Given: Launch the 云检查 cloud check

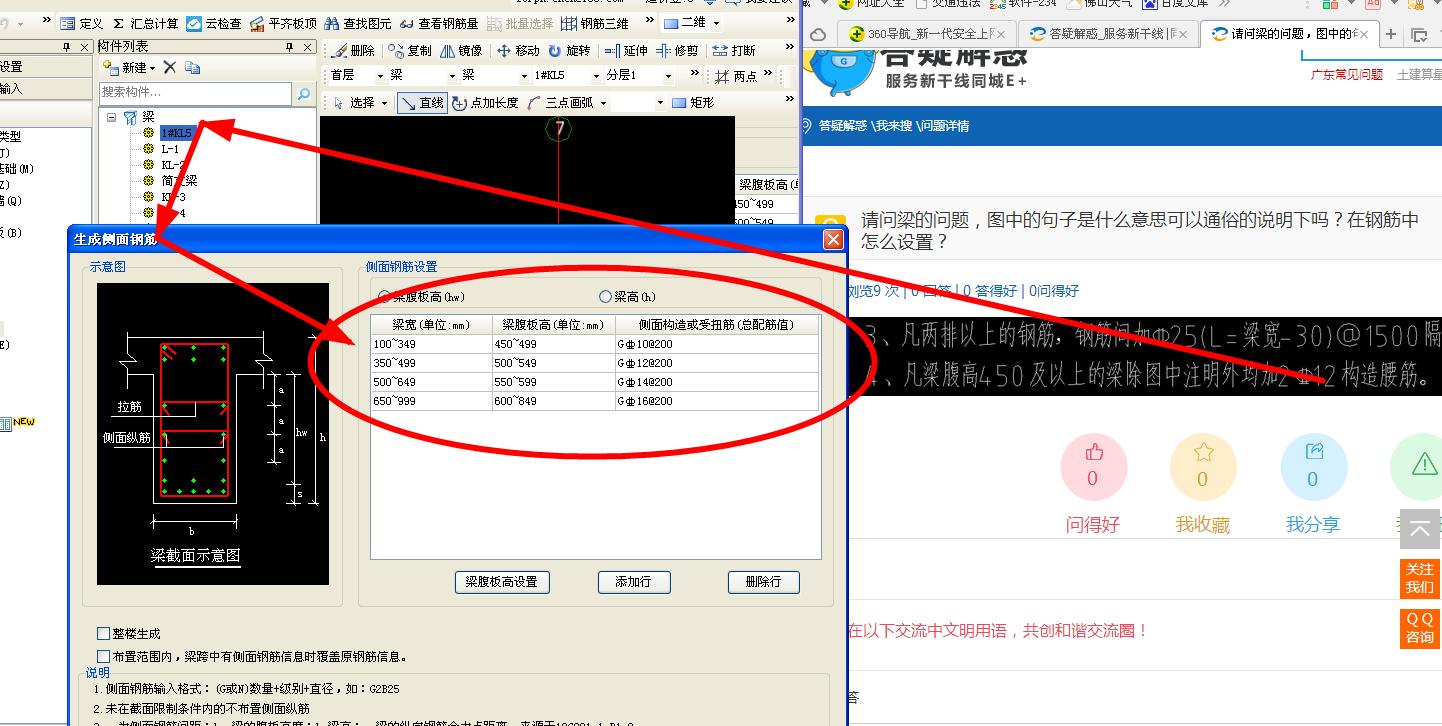Looking at the screenshot, I should click(214, 23).
